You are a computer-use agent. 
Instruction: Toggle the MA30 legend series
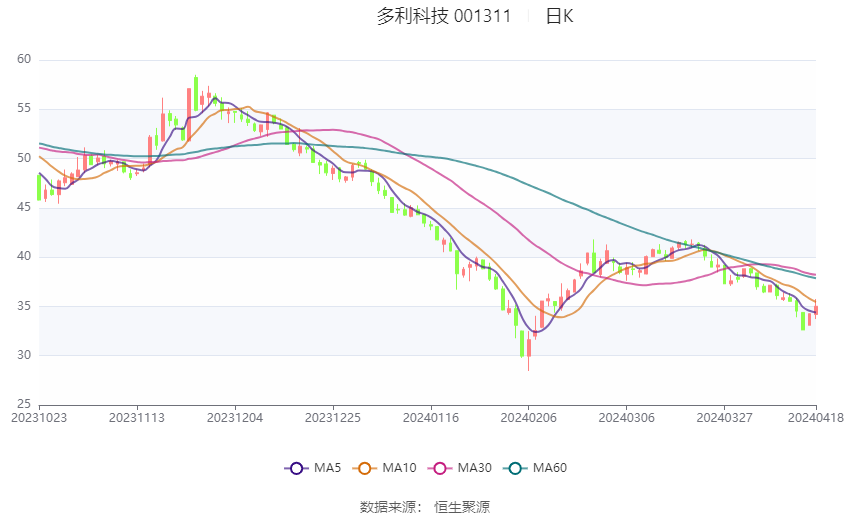tap(460, 468)
